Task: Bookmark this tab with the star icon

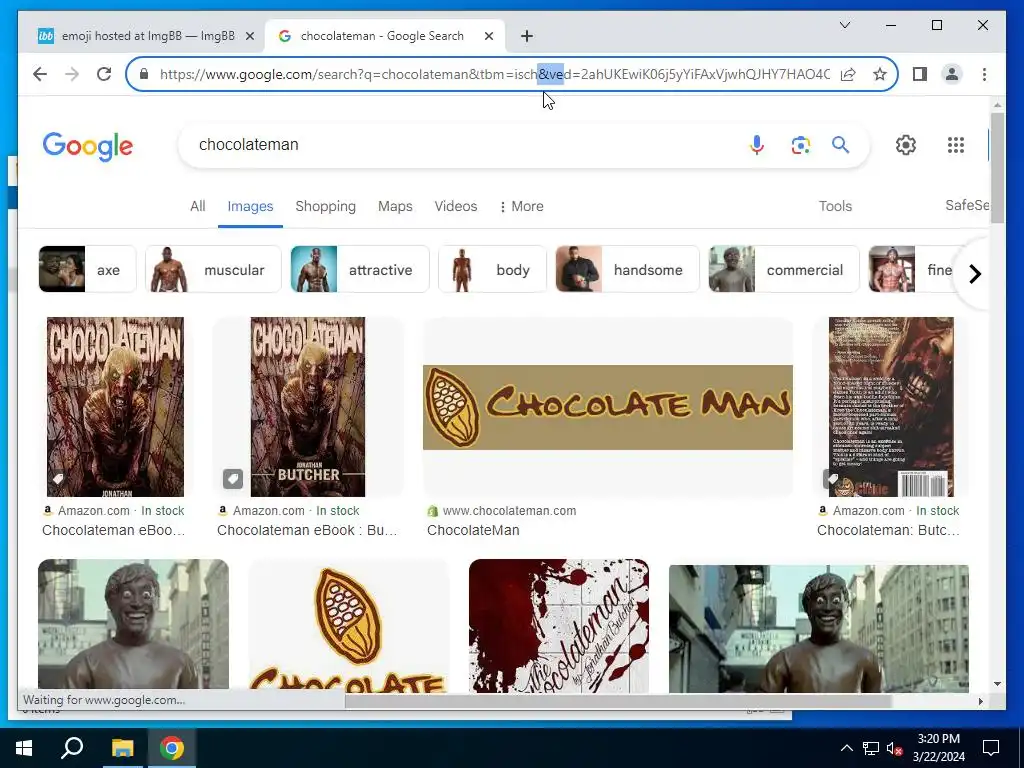Action: [x=880, y=74]
